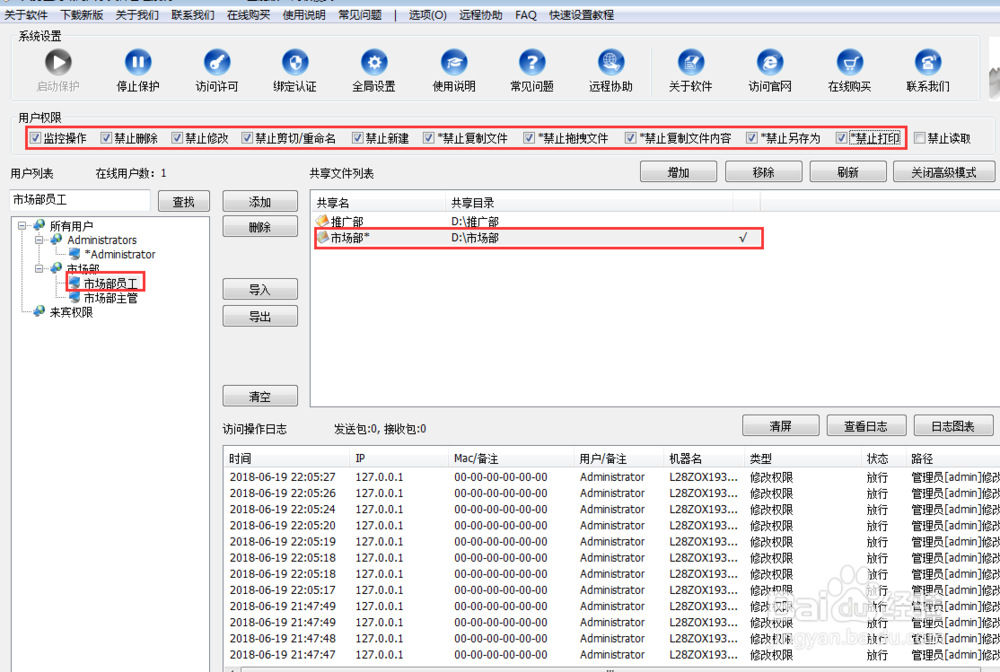This screenshot has width=1000, height=672.
Task: Open 访问许可 settings icon
Action: tap(215, 62)
